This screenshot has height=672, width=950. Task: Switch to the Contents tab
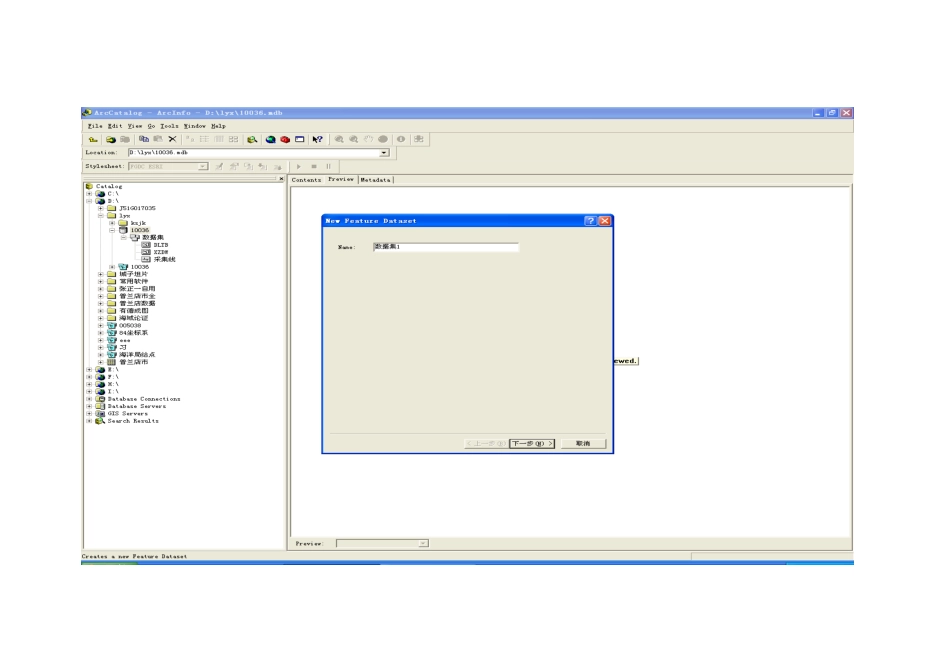tap(306, 180)
